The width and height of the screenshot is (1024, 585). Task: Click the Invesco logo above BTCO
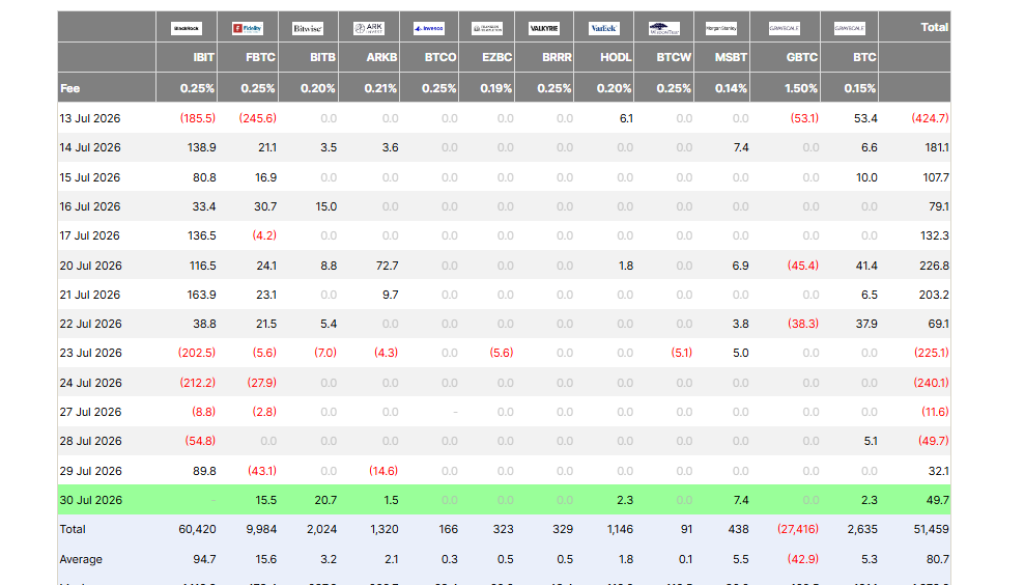point(429,29)
